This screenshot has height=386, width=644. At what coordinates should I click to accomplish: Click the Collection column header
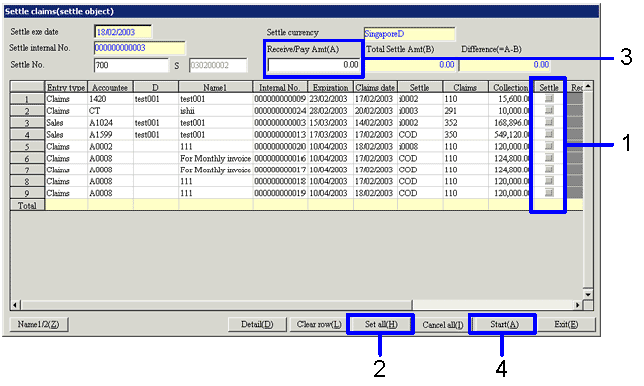(x=511, y=87)
